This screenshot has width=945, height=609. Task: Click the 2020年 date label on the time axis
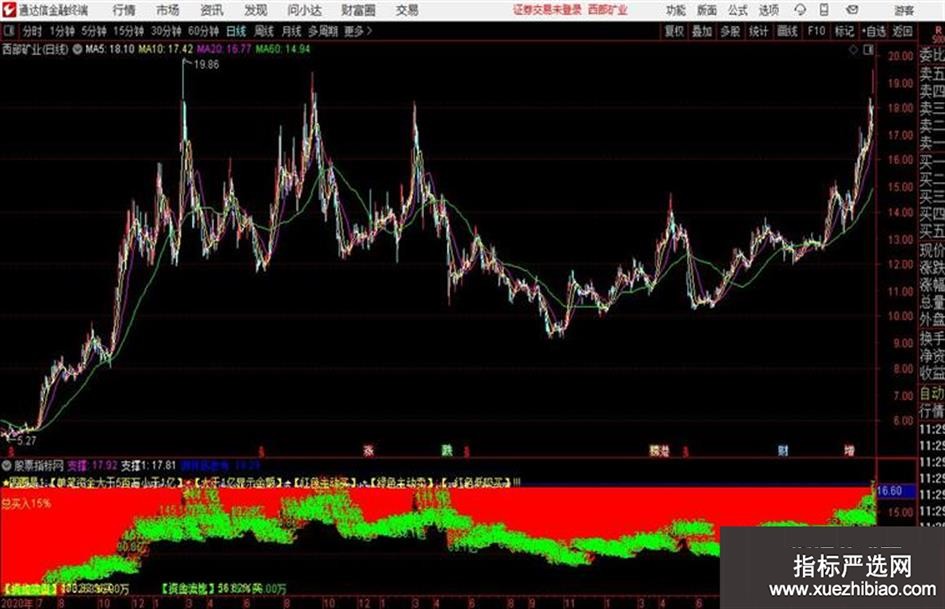[18, 603]
